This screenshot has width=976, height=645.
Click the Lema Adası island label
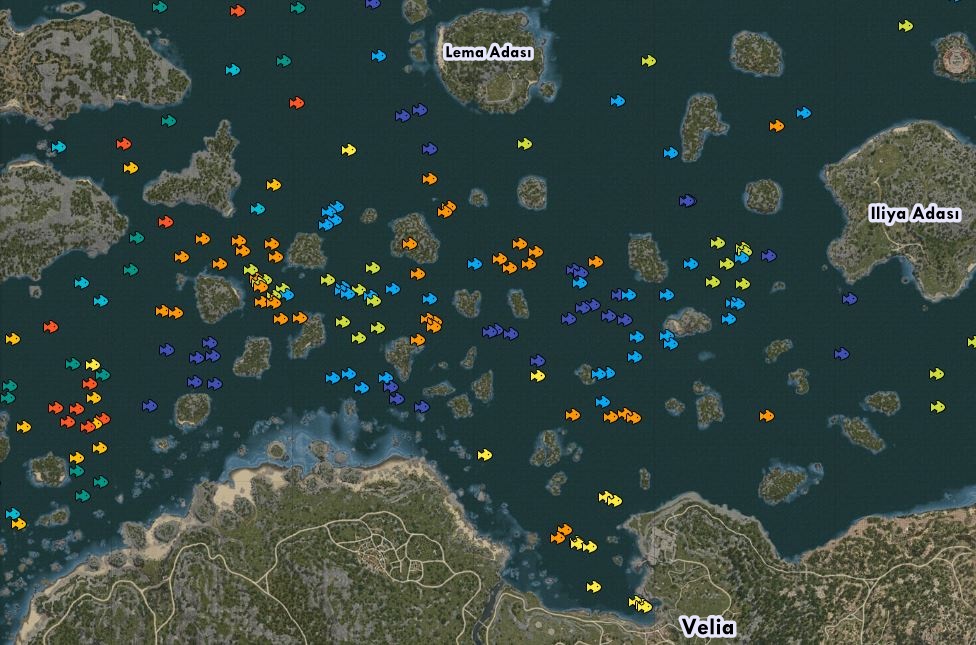(x=488, y=53)
